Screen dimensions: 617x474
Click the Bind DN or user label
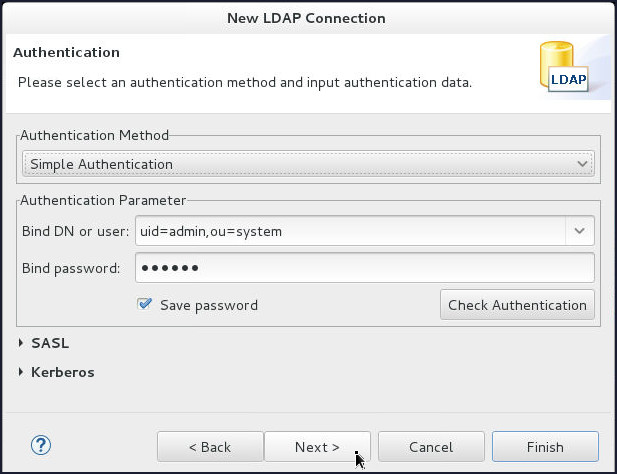coord(75,231)
